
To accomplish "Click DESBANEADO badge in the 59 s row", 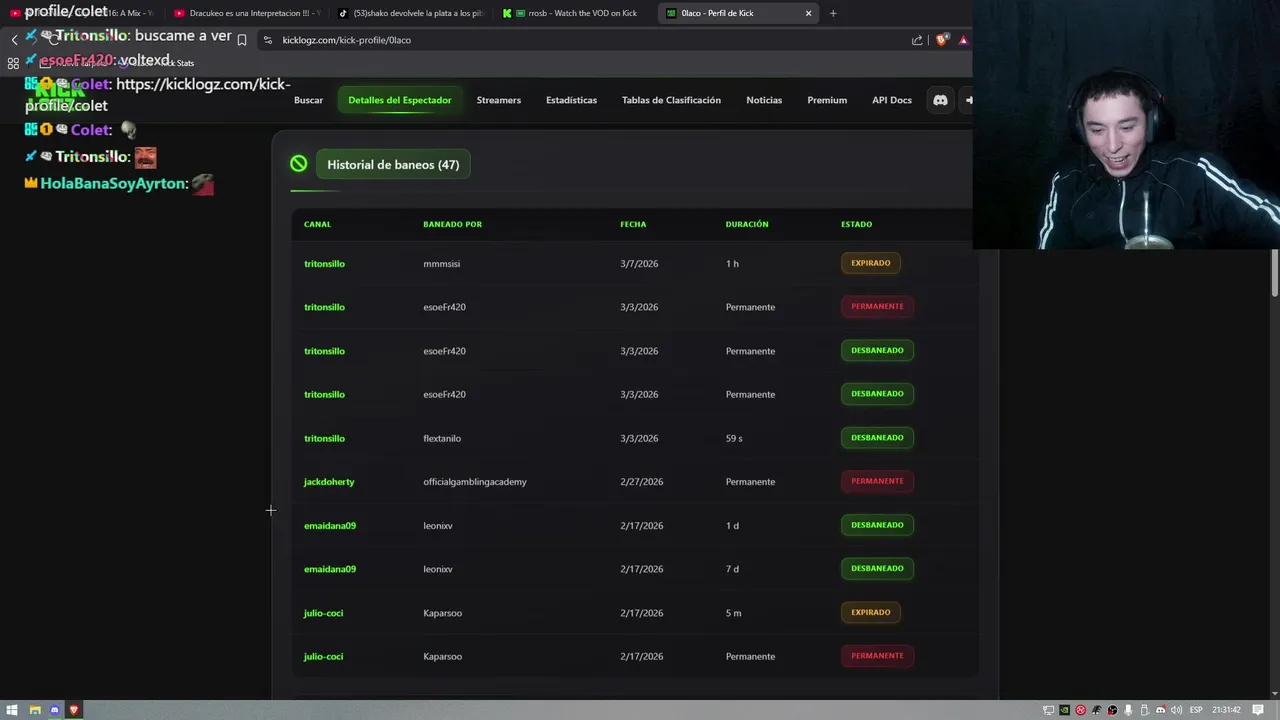I will pos(877,437).
